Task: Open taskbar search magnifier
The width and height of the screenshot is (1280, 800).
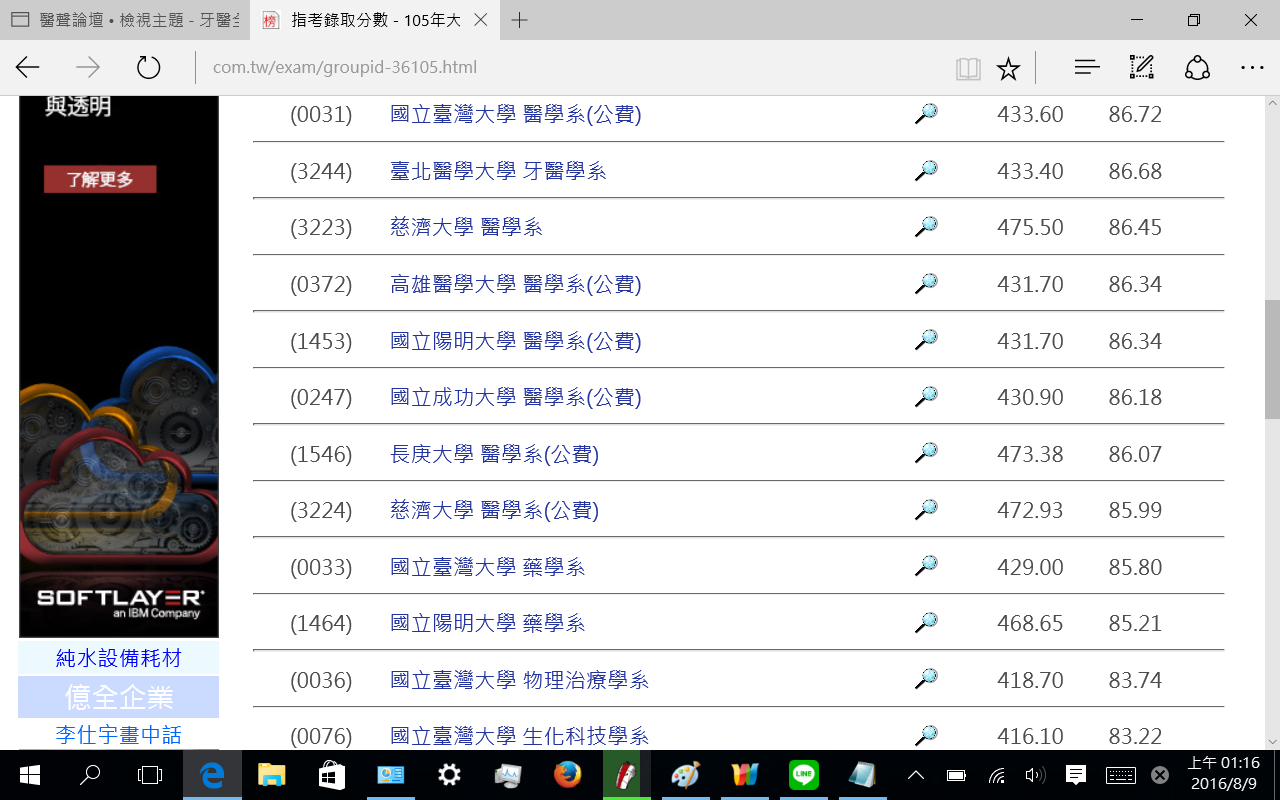Action: 90,775
